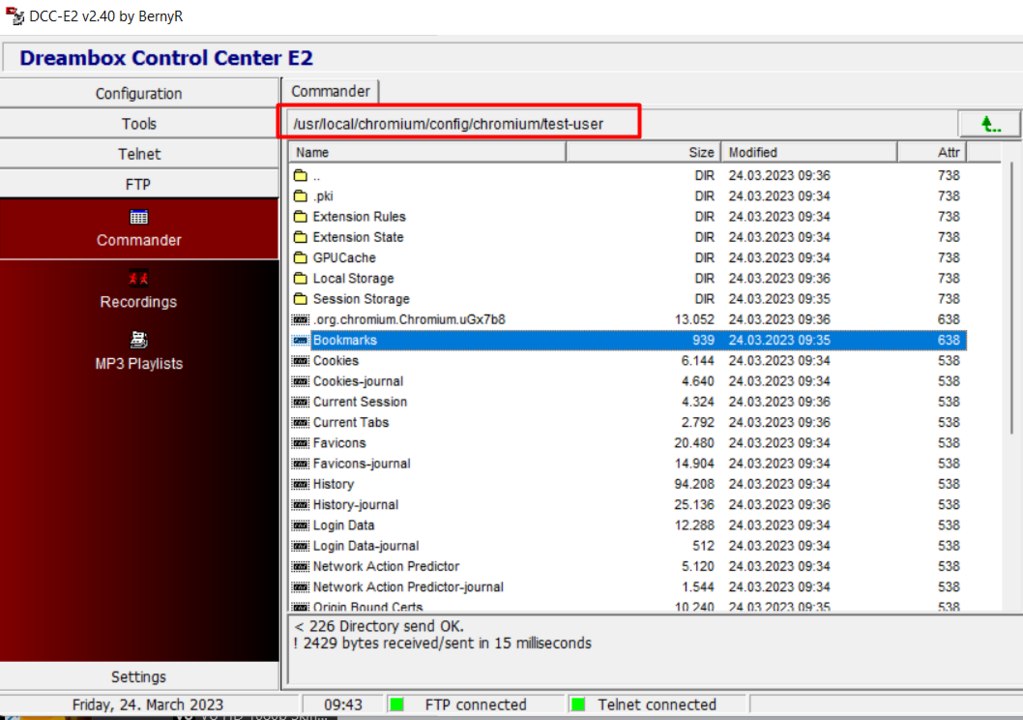
Task: Open MP3 Playlists icon in sidebar
Action: point(139,340)
